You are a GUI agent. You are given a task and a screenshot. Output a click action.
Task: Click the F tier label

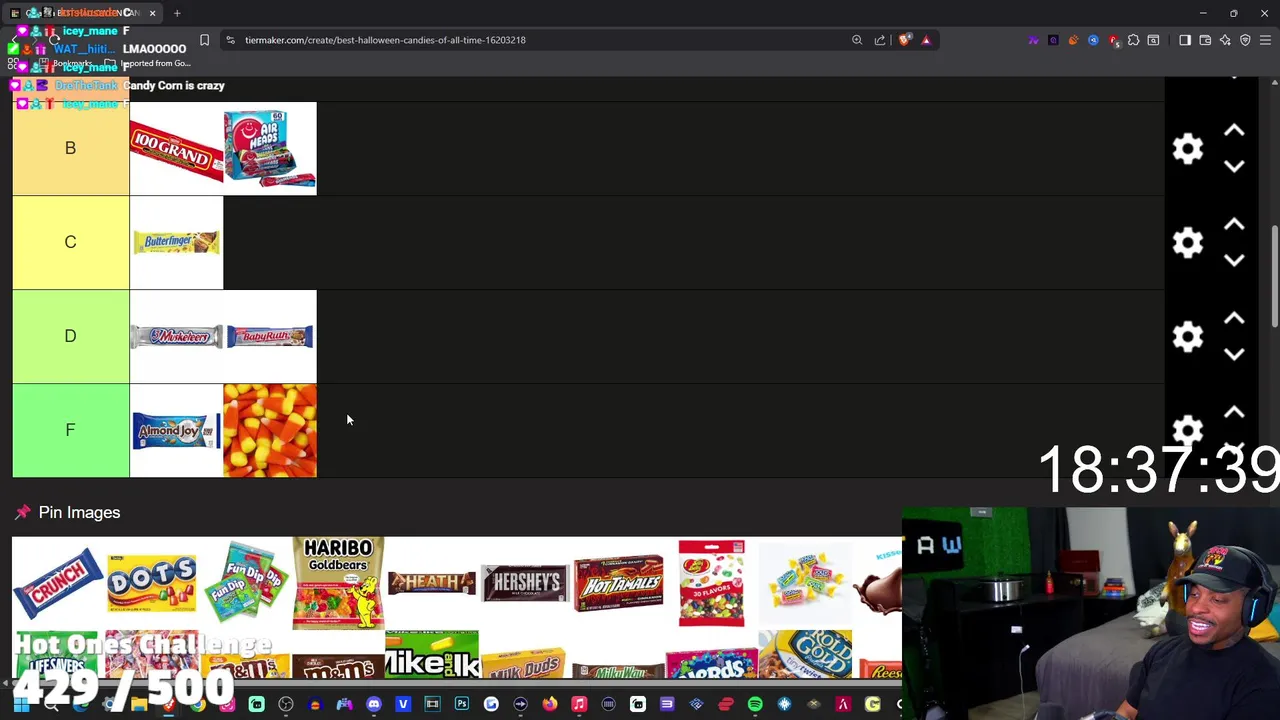tap(70, 430)
